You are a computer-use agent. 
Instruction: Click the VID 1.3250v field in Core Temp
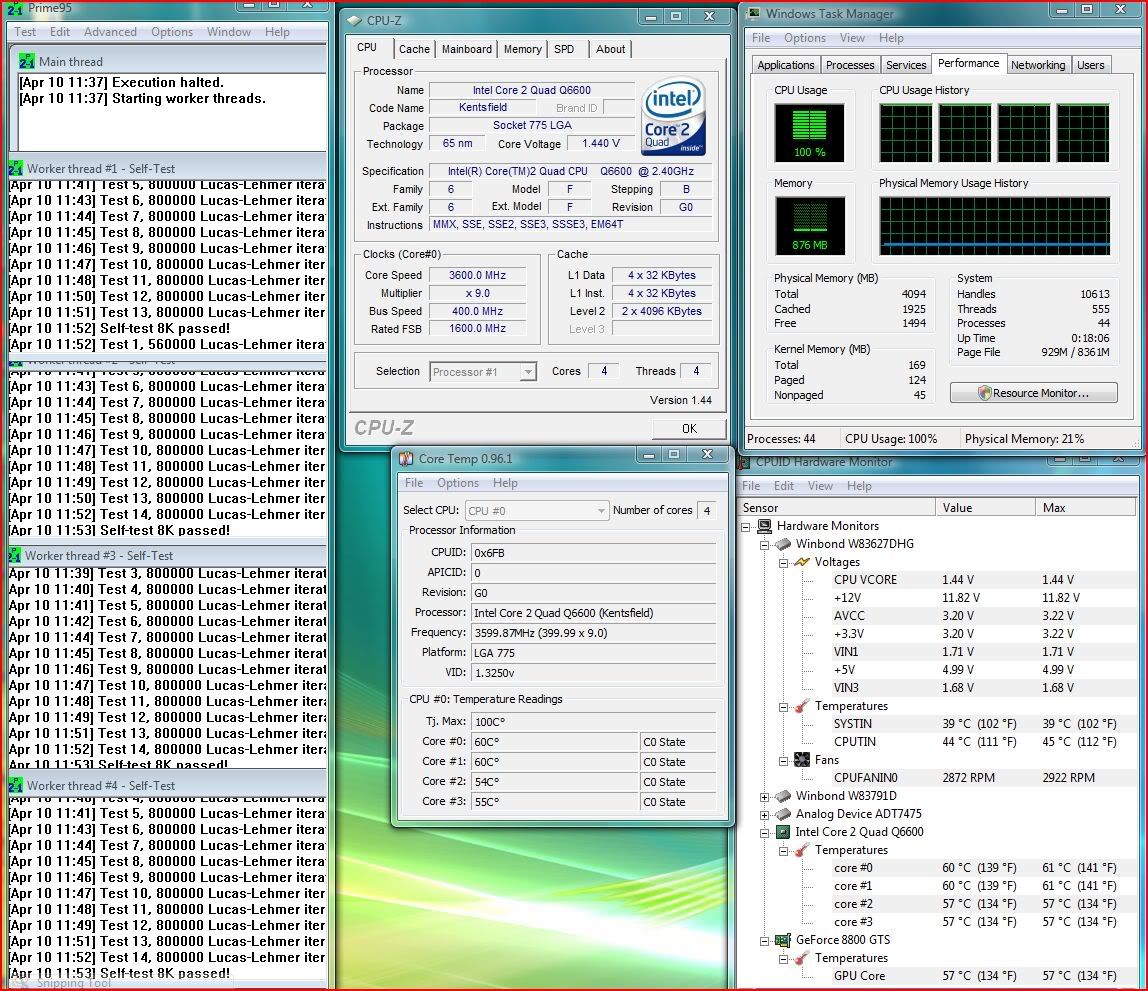593,673
